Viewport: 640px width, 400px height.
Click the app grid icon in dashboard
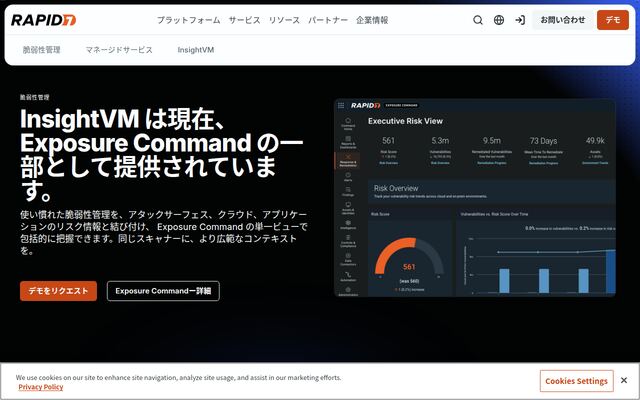[x=341, y=105]
